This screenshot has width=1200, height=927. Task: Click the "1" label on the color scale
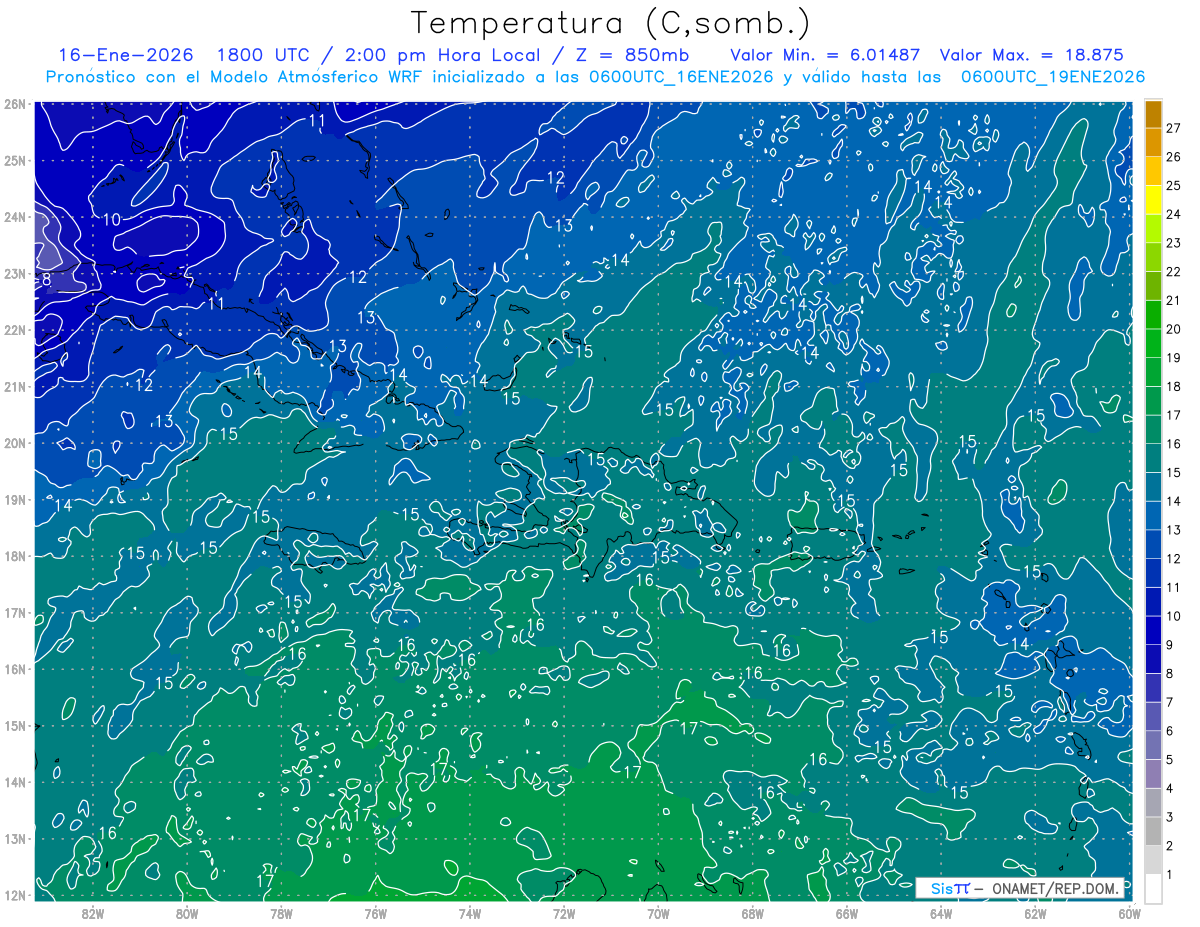click(1170, 875)
